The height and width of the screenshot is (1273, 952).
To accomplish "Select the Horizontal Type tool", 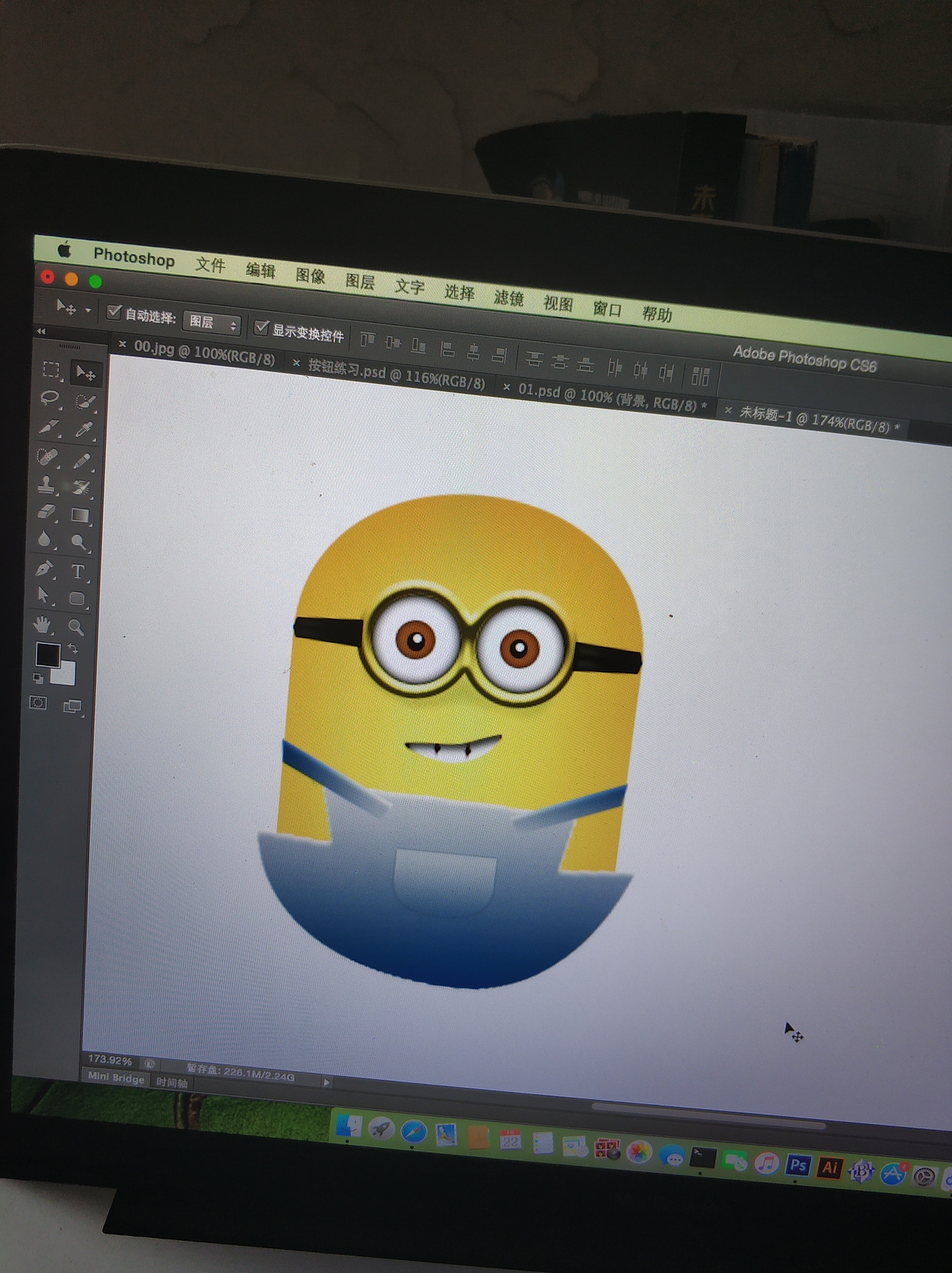I will tap(77, 571).
